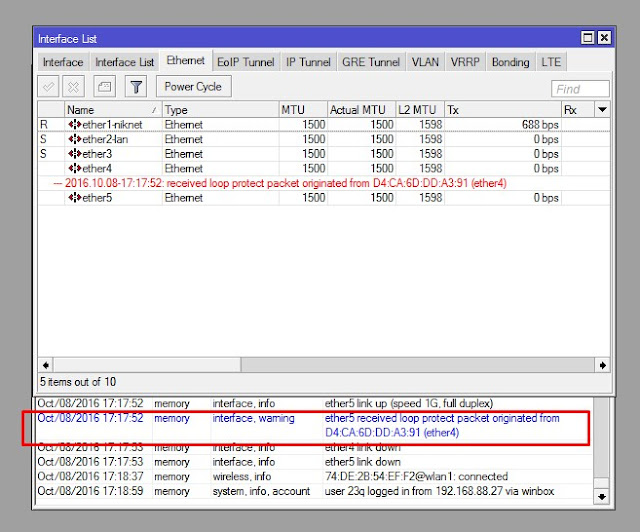Select the ether4 row in the table
Viewport: 640px width, 532px height.
click(x=324, y=169)
